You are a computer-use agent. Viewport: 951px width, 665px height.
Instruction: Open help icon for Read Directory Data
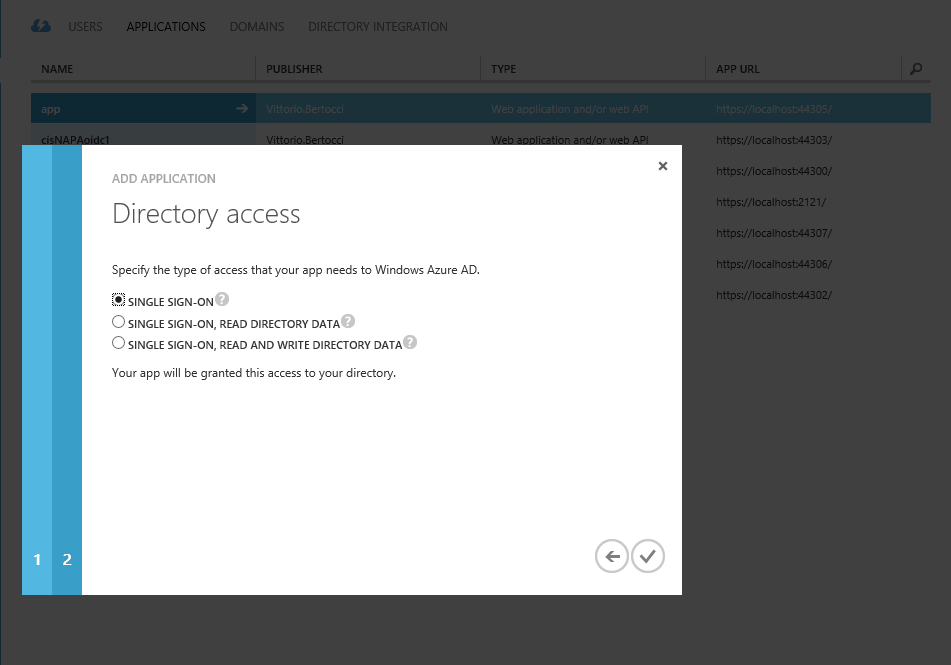point(348,321)
